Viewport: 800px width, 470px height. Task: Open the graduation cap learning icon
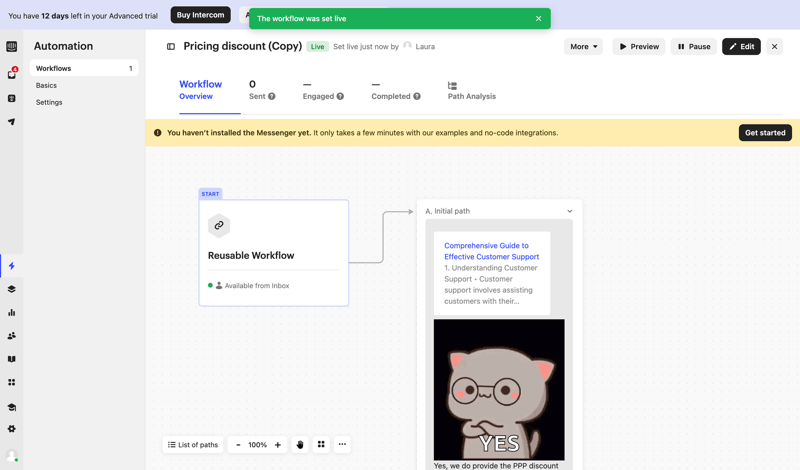pos(12,407)
